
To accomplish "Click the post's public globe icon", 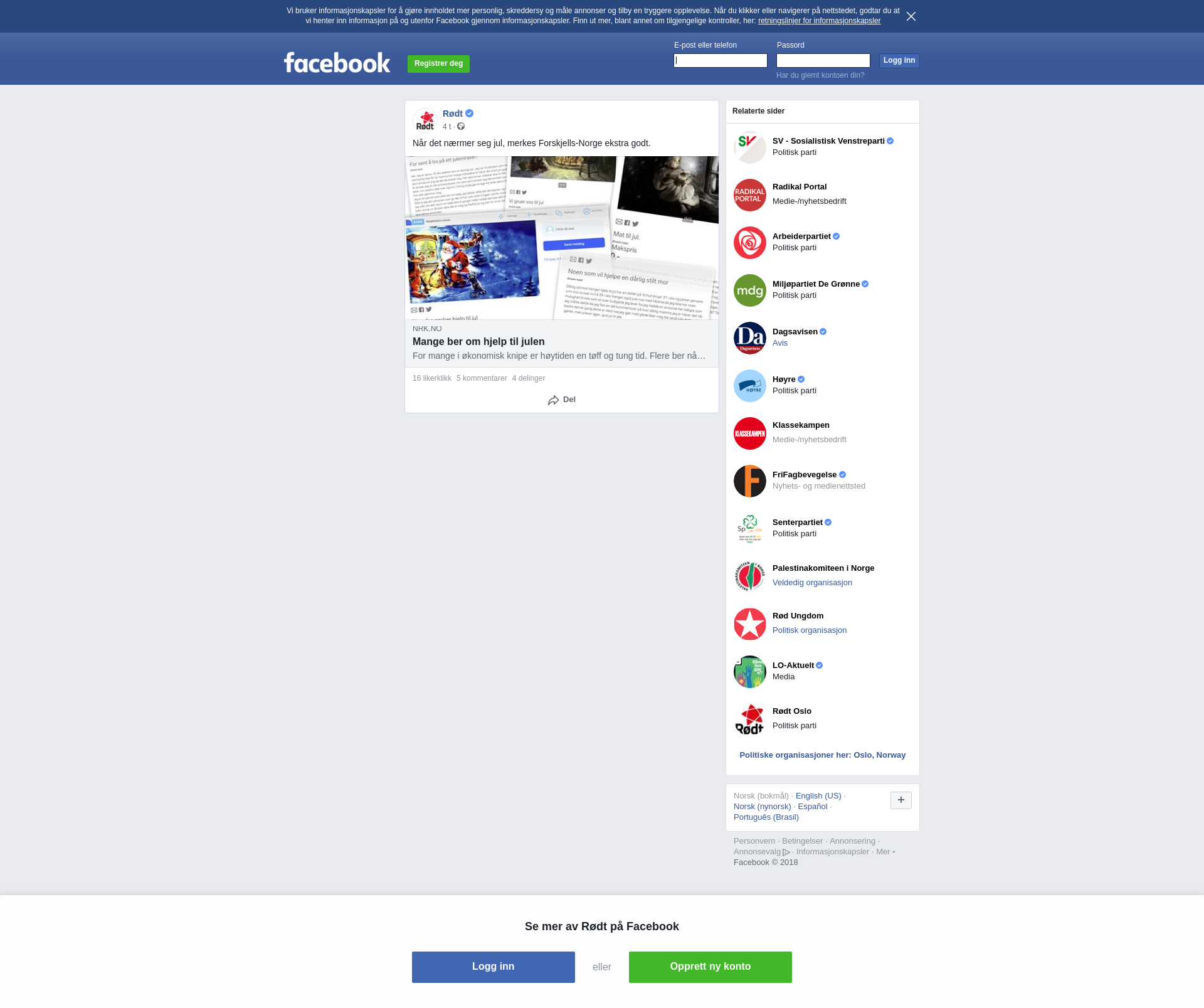I will click(x=461, y=127).
